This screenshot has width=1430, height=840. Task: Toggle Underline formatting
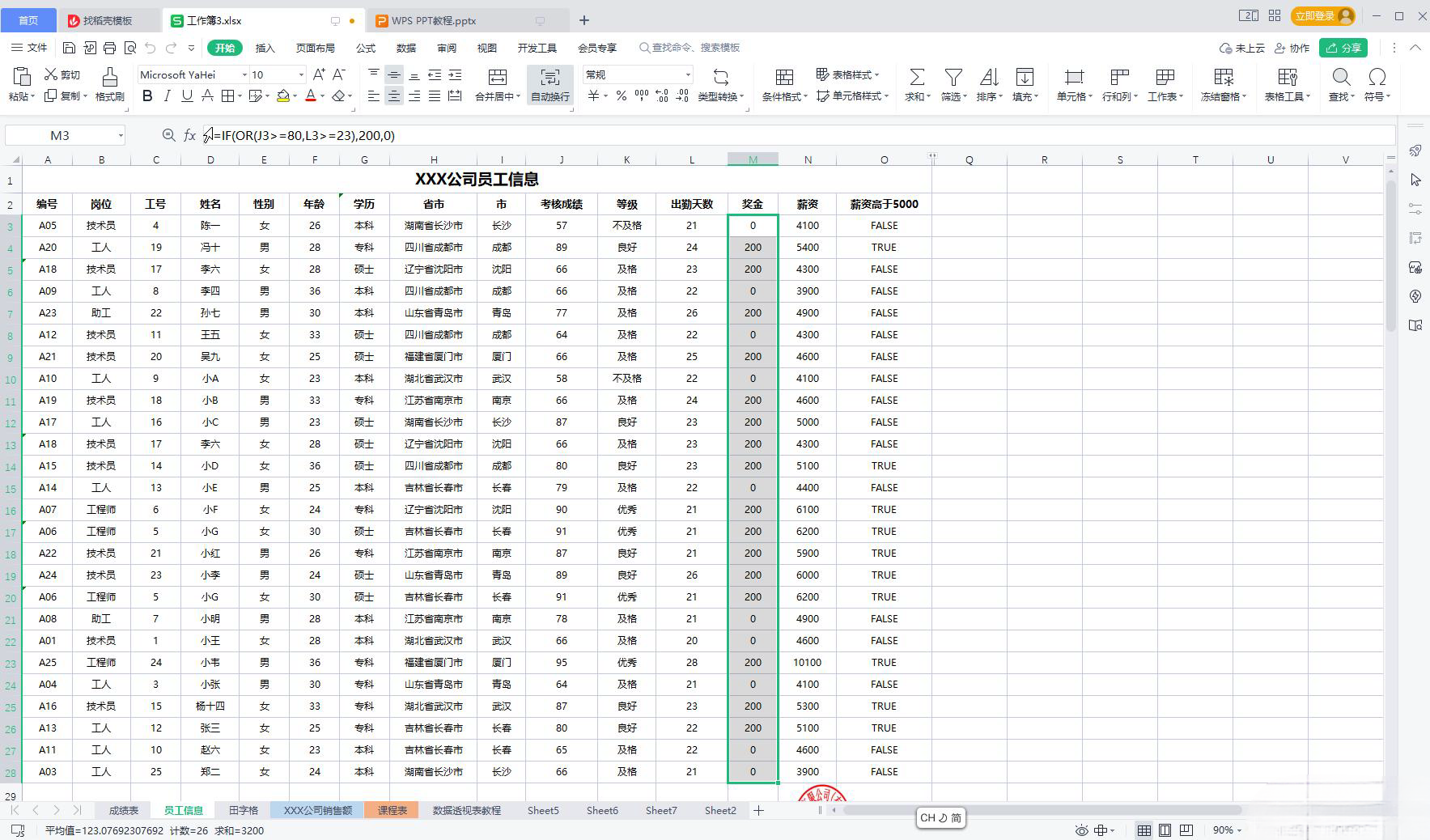coord(187,95)
